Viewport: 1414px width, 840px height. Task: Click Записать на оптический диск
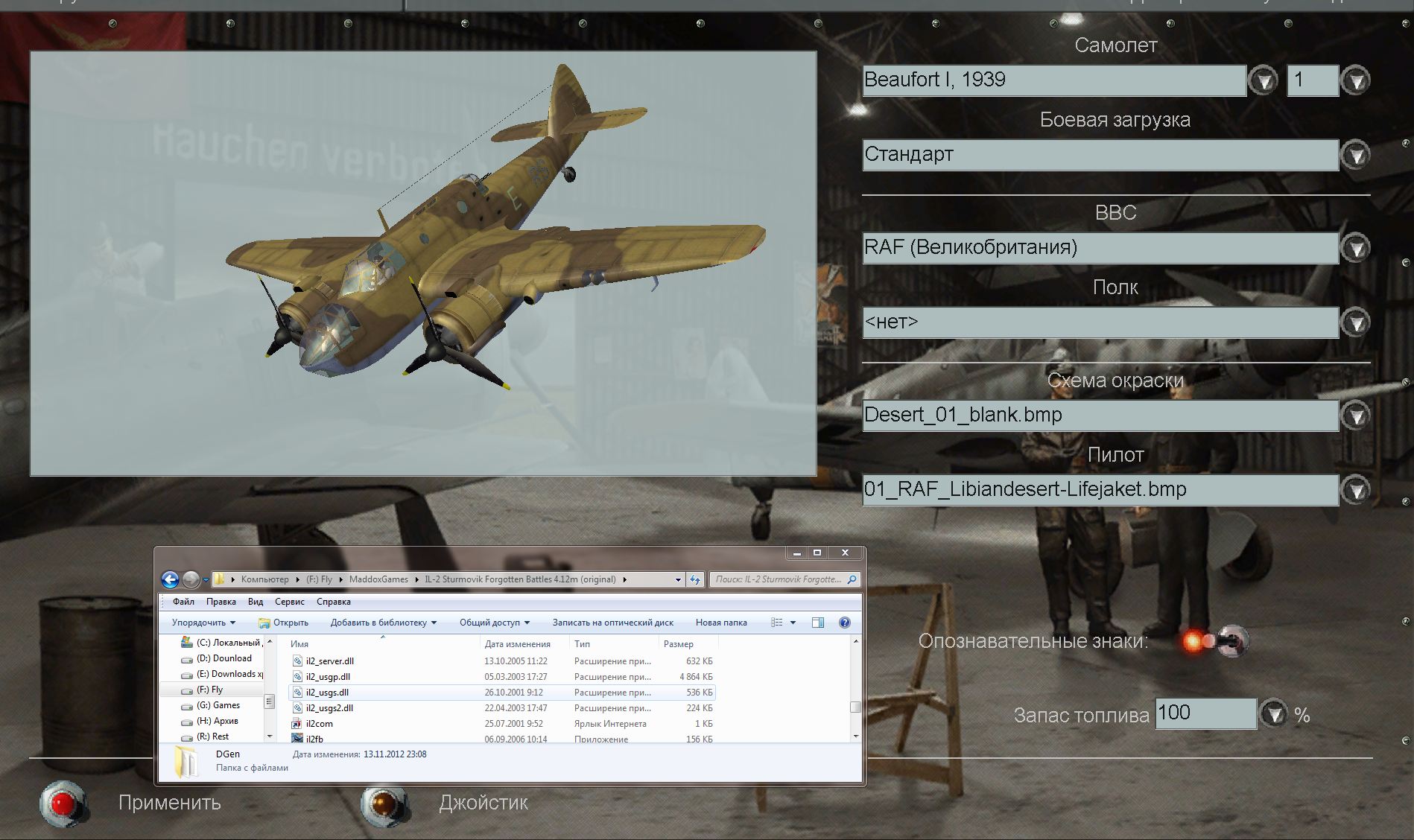(613, 623)
